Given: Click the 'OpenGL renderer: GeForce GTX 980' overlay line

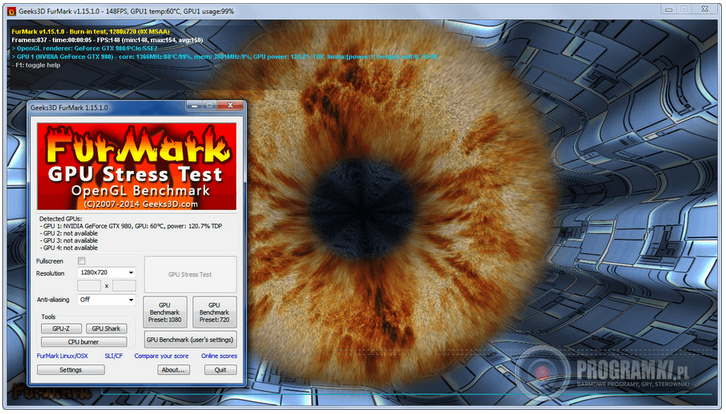Looking at the screenshot, I should pos(85,48).
